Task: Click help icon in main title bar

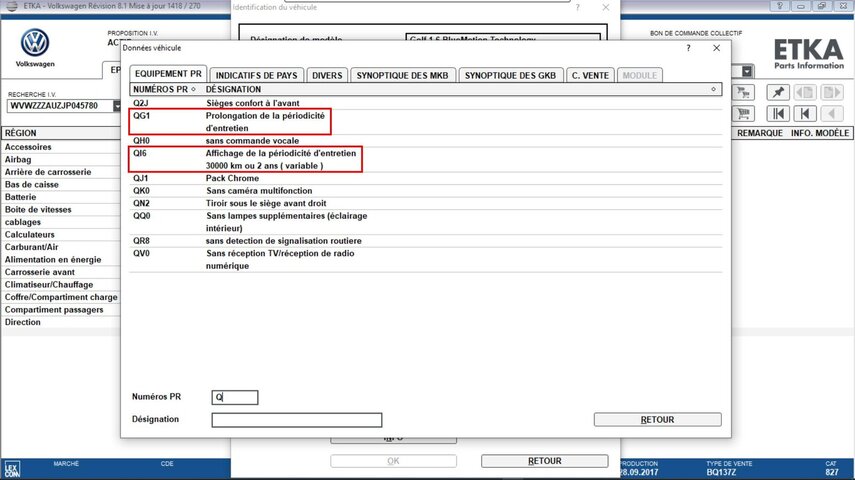Action: coord(780,5)
